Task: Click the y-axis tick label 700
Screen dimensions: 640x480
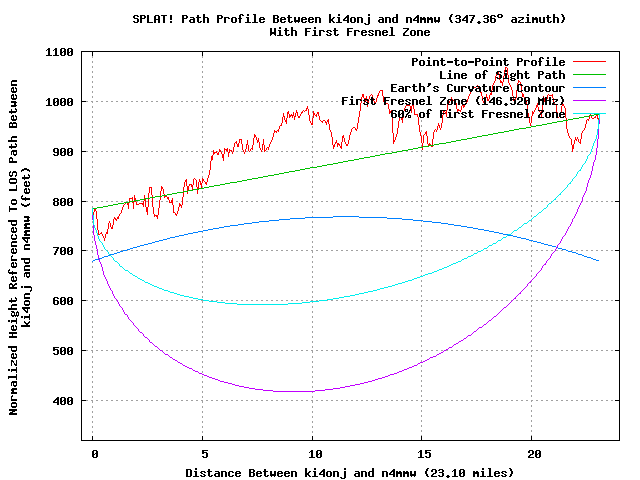Action: click(63, 251)
